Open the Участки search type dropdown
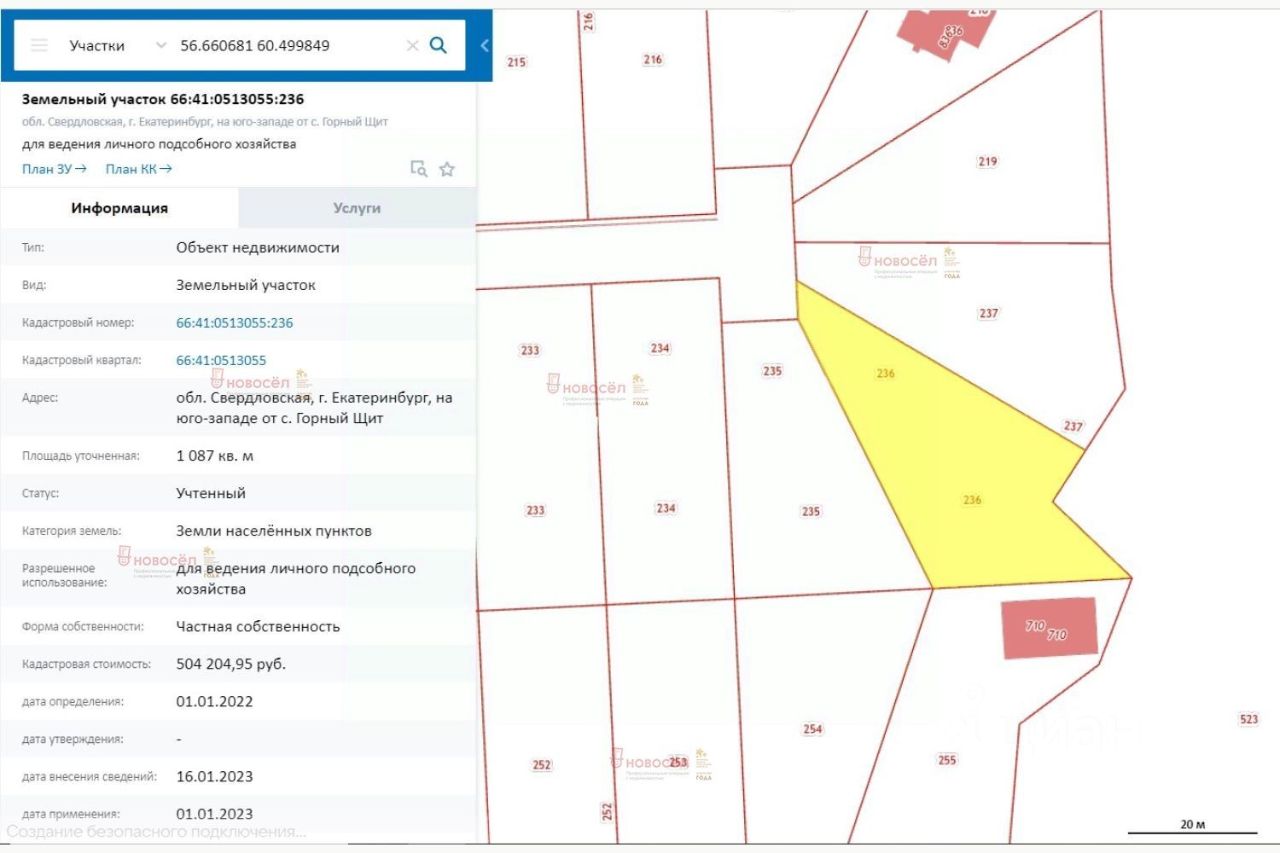 click(116, 45)
